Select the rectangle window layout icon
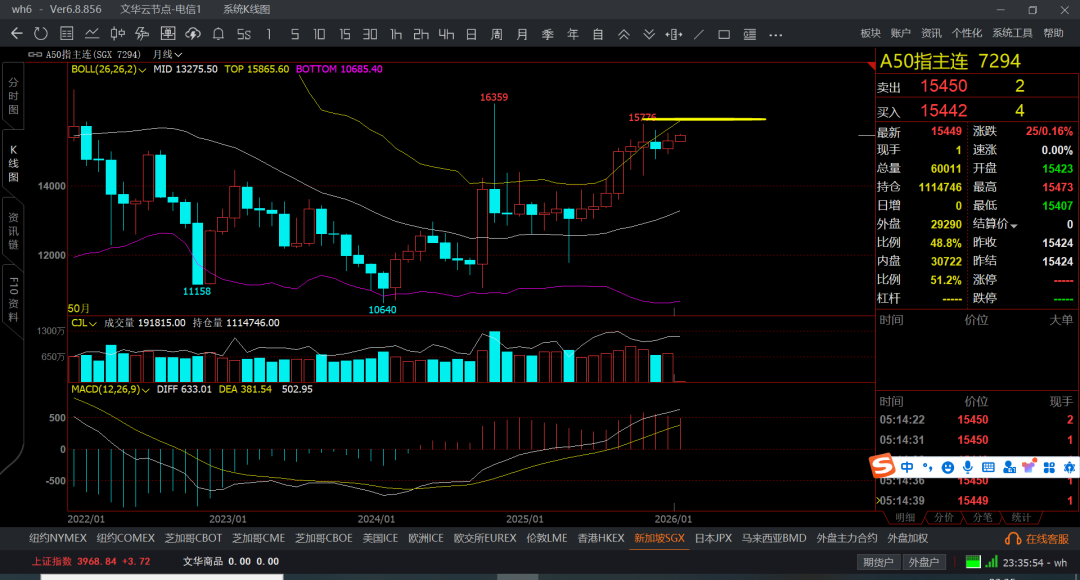The image size is (1080, 580). click(x=724, y=34)
